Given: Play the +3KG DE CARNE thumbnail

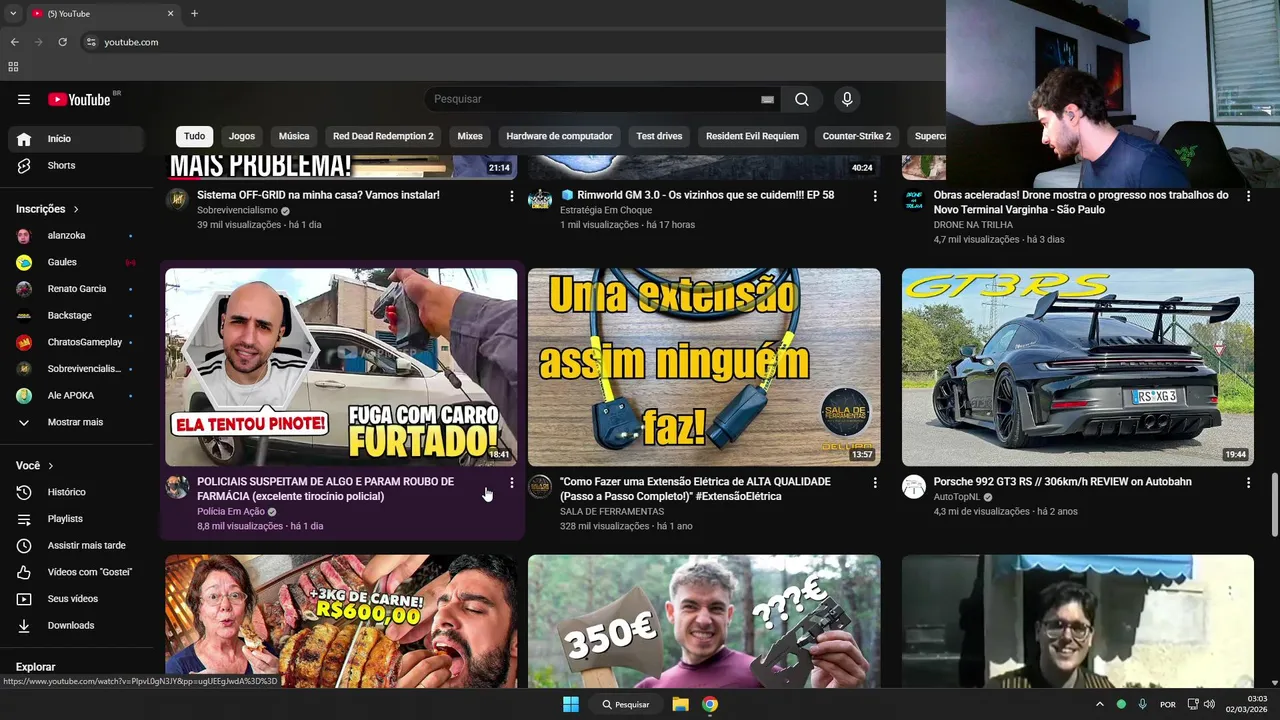Looking at the screenshot, I should [x=341, y=621].
